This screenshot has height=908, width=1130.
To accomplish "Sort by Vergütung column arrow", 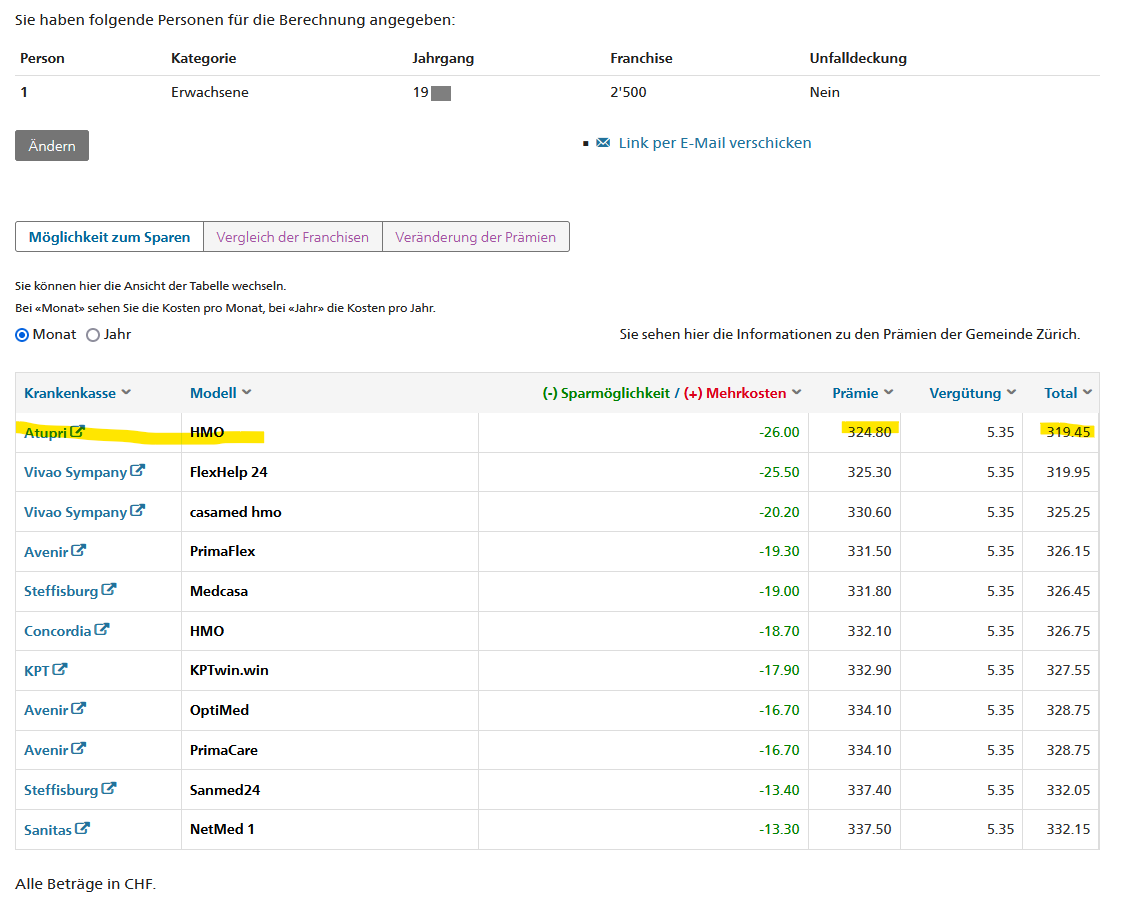I will click(1012, 392).
